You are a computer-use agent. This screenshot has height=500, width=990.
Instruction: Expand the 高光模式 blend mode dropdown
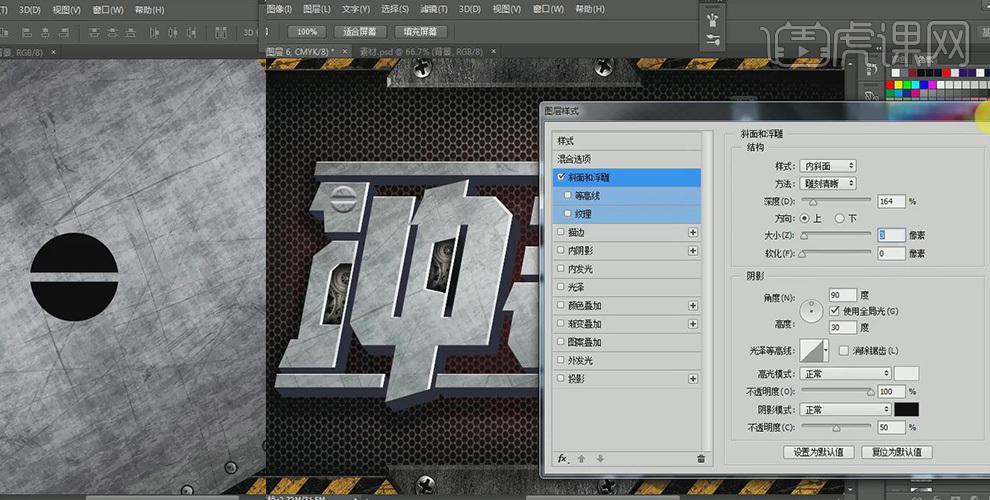pyautogui.click(x=845, y=373)
